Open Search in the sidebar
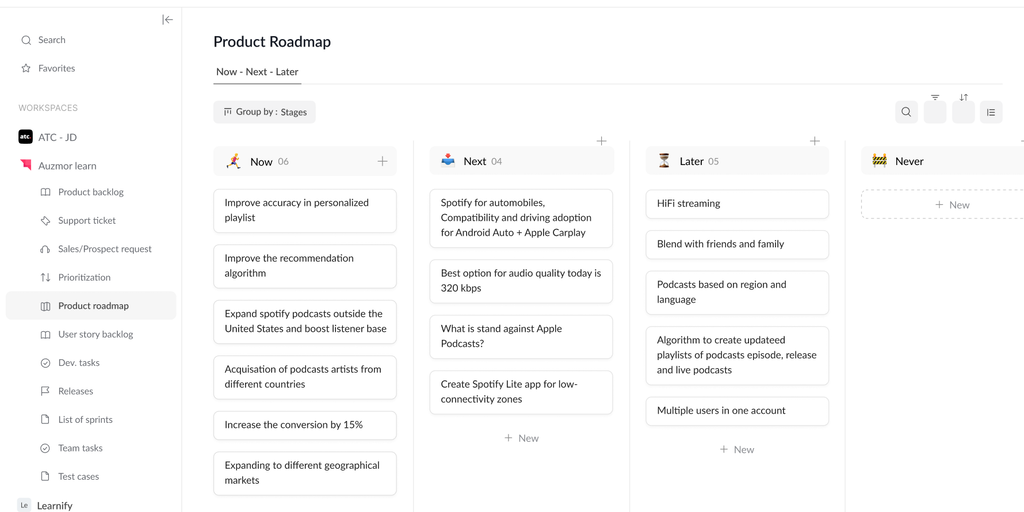The image size is (1024, 512). coord(43,40)
